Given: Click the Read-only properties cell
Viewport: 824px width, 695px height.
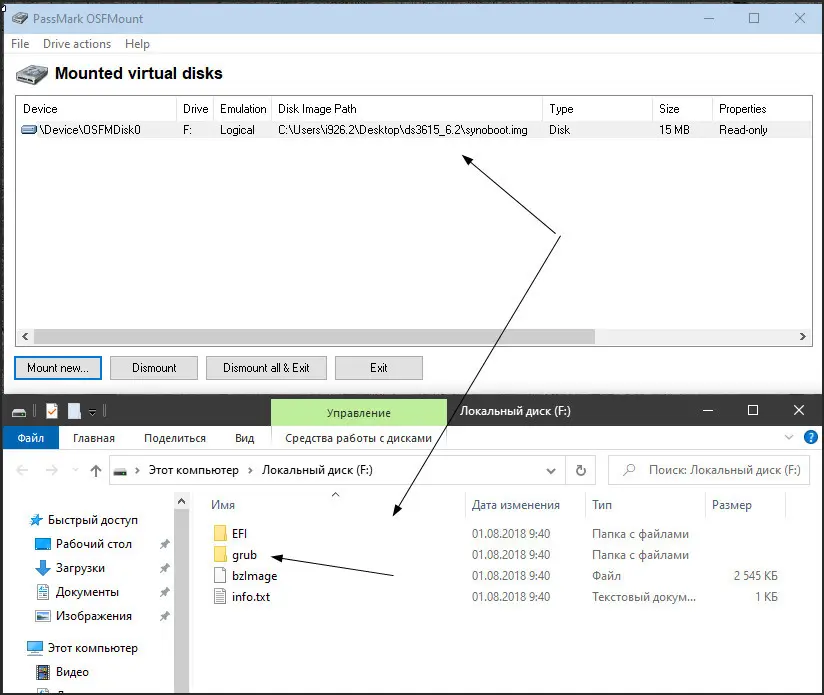Looking at the screenshot, I should tap(743, 130).
